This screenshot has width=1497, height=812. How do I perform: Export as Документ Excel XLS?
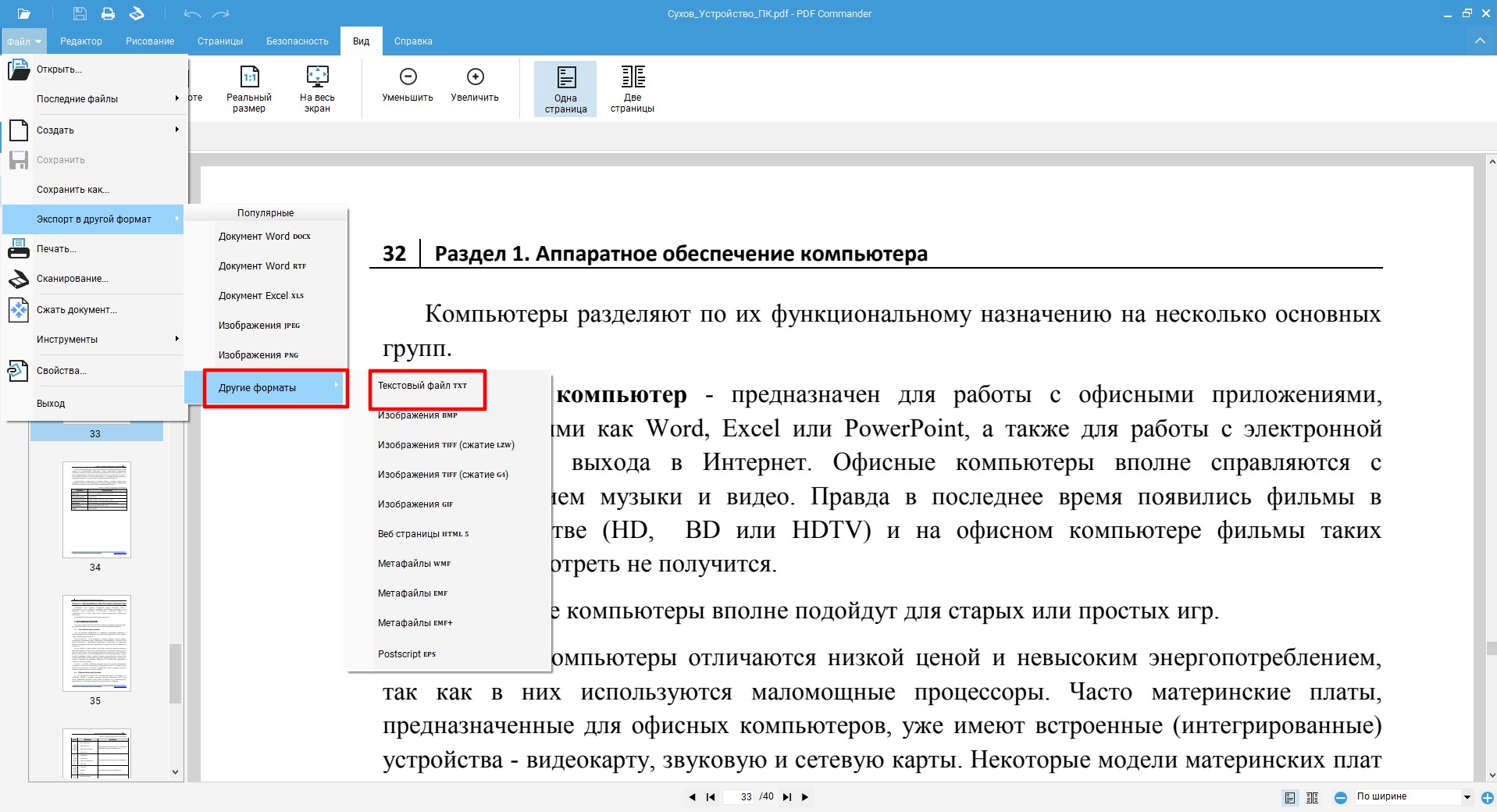(266, 296)
